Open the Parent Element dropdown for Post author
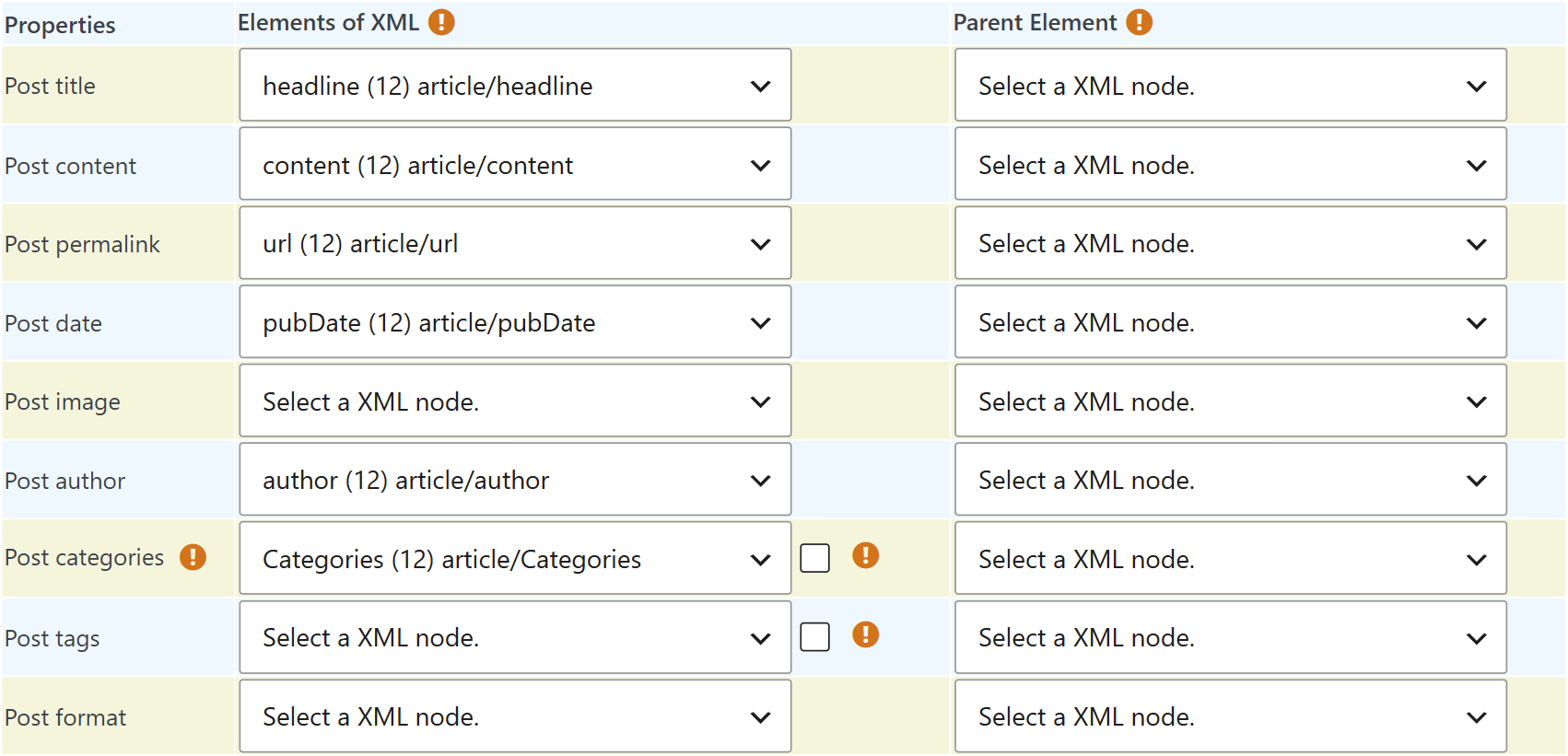 point(1231,481)
